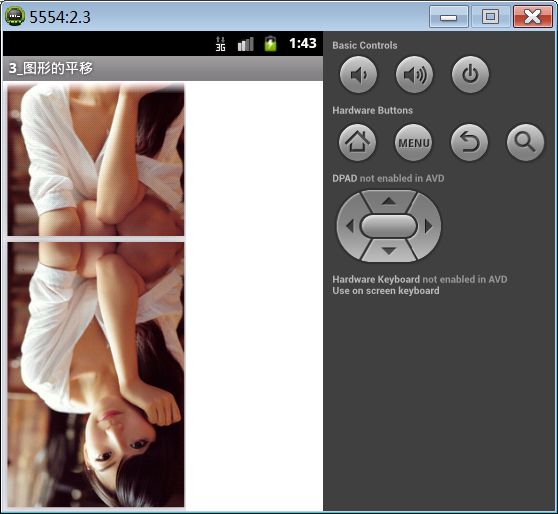Click the DPAD left arrow

click(x=349, y=226)
